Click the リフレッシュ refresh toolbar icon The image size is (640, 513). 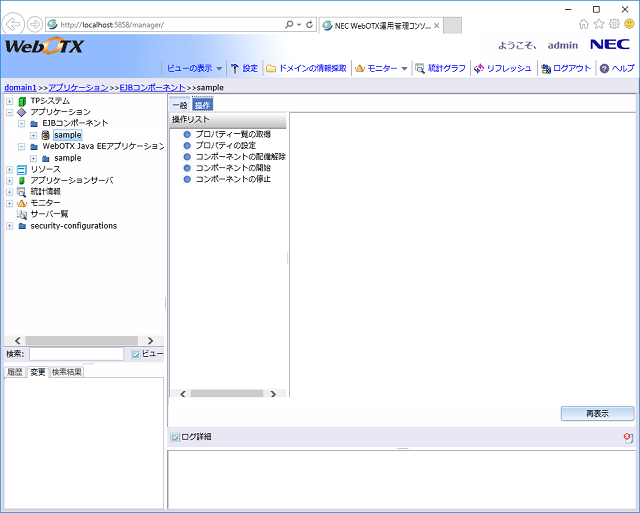coord(479,68)
